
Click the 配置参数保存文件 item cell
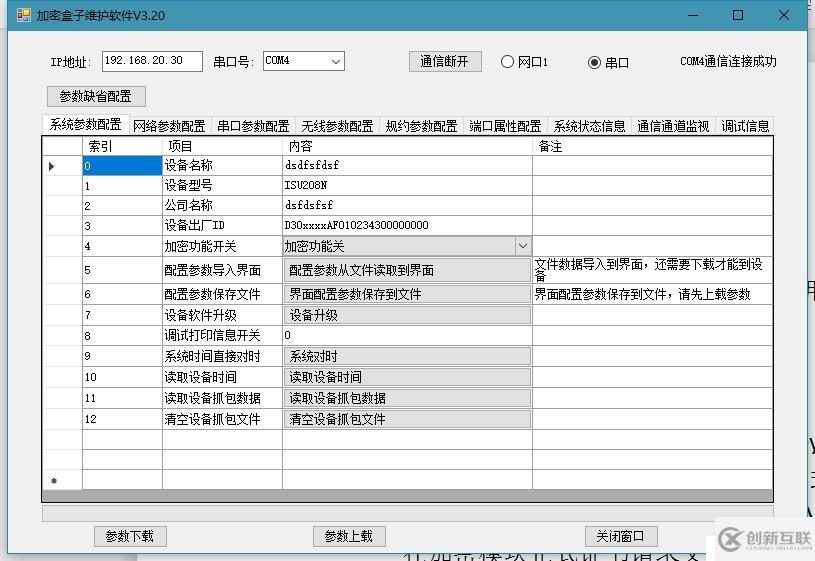[222, 294]
